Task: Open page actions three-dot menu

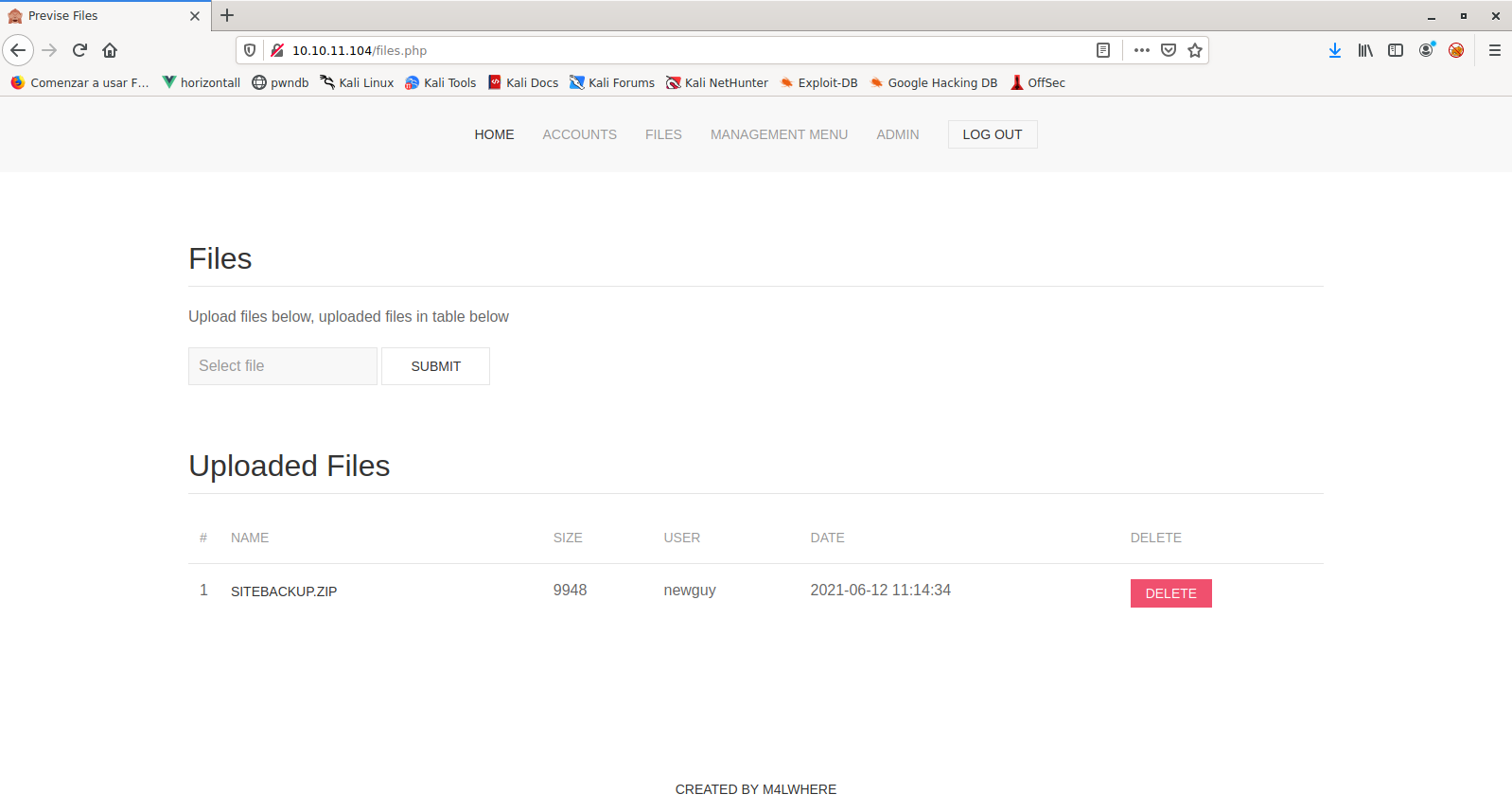Action: 1141,50
